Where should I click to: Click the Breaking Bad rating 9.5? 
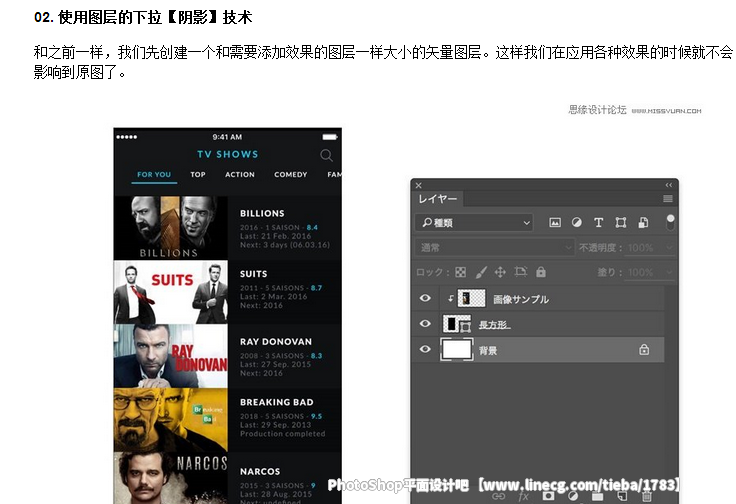[x=316, y=416]
